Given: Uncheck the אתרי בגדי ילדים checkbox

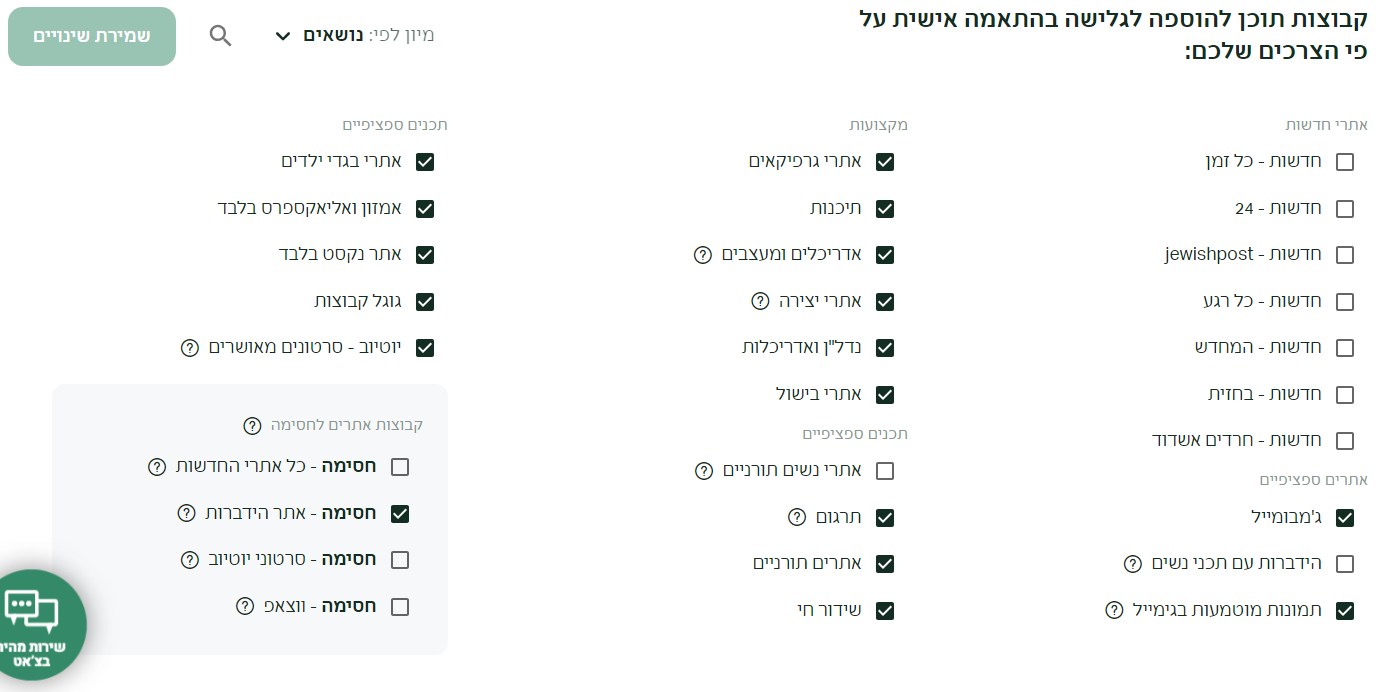Looking at the screenshot, I should [425, 162].
